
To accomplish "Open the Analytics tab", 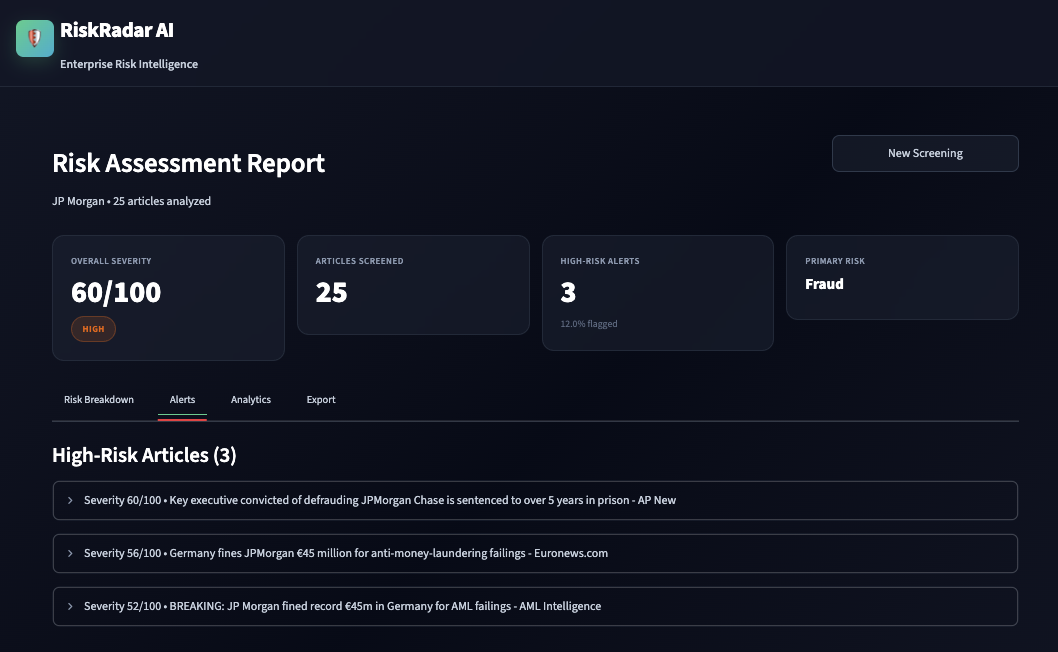I will pyautogui.click(x=251, y=400).
